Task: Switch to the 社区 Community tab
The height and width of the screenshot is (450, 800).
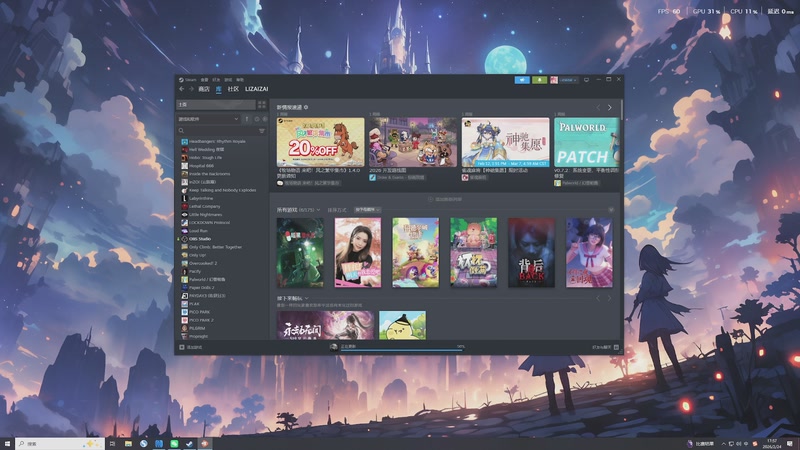Action: (x=233, y=89)
